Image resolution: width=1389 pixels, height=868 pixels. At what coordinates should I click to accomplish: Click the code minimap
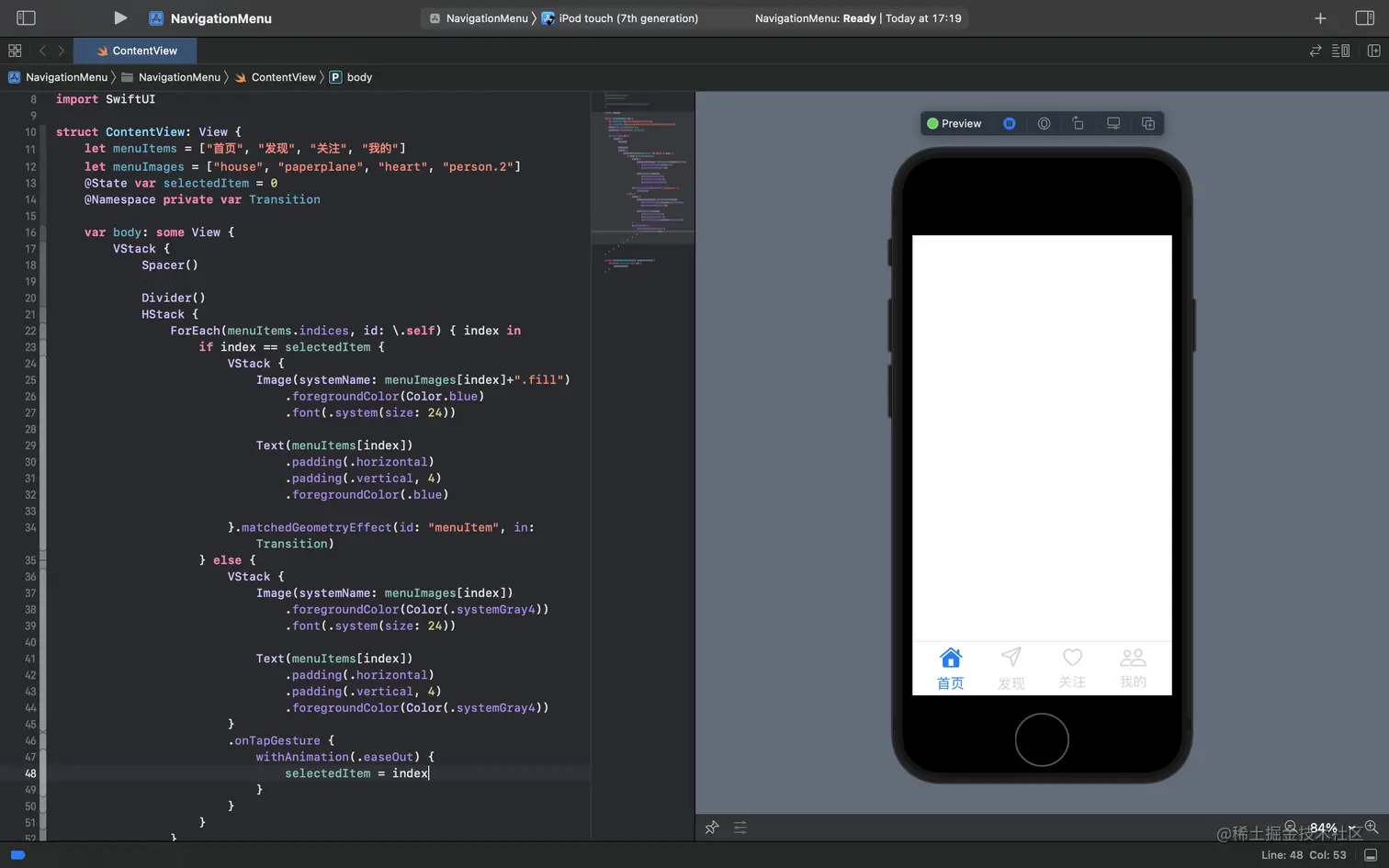[642, 184]
